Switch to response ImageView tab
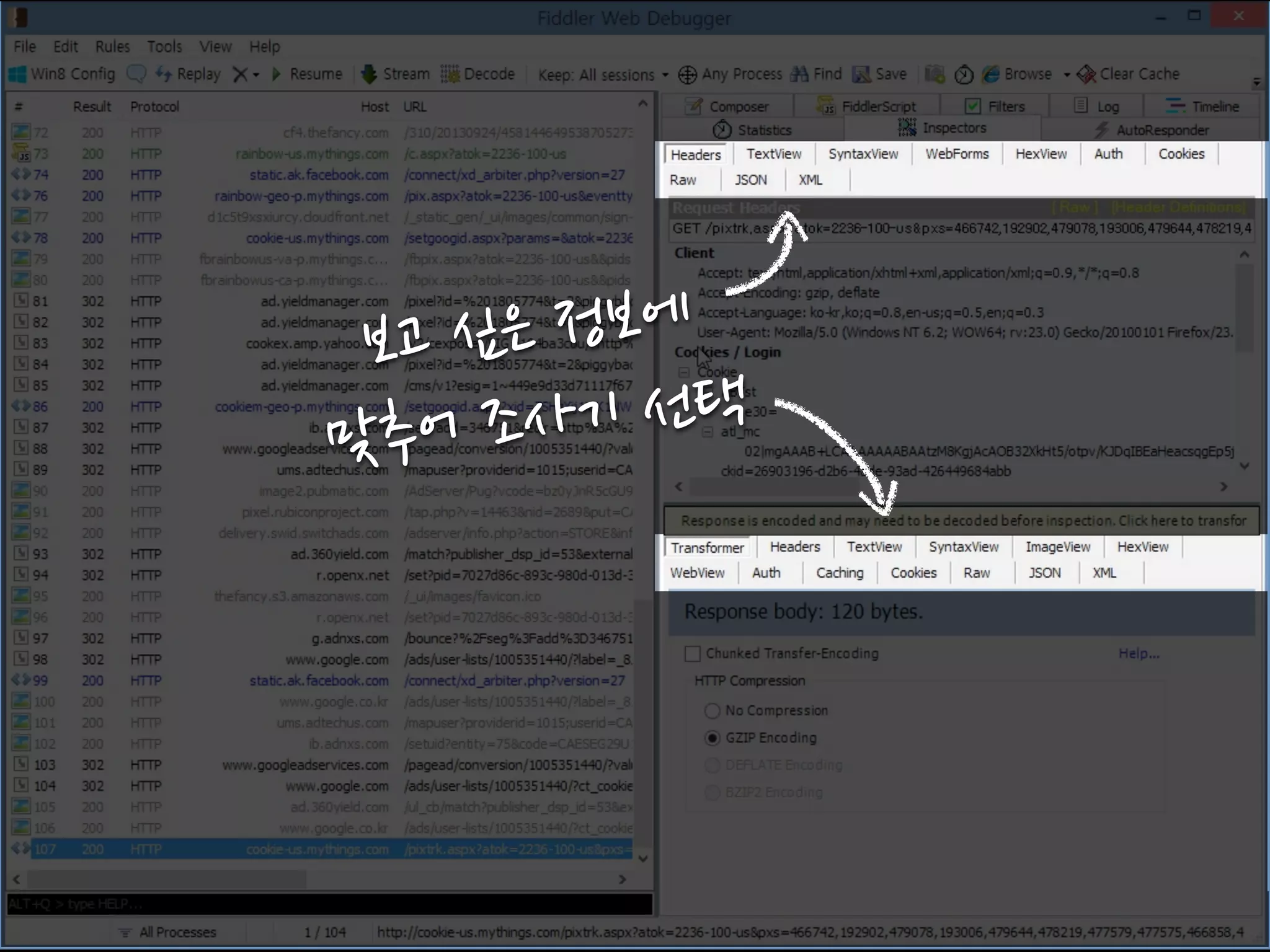Screen dimensions: 1270x952 pyautogui.click(x=1057, y=547)
